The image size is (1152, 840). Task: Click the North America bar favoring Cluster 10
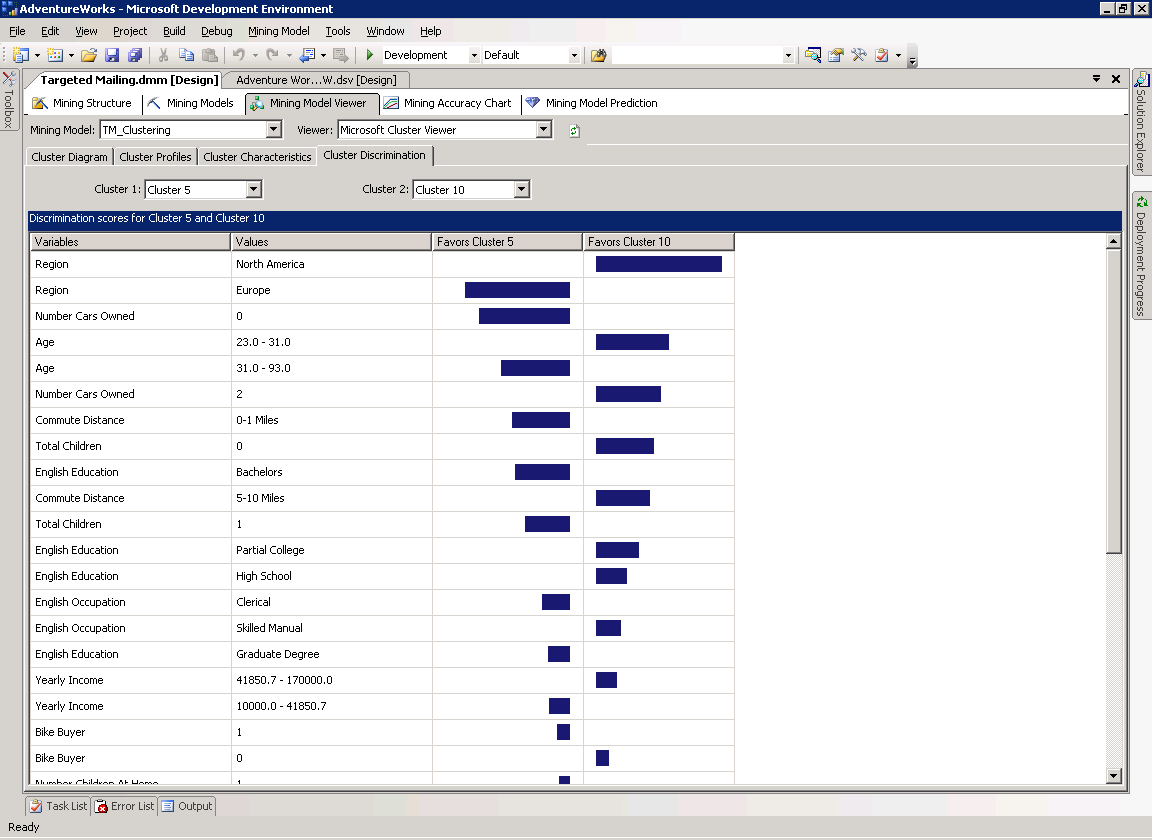point(659,264)
